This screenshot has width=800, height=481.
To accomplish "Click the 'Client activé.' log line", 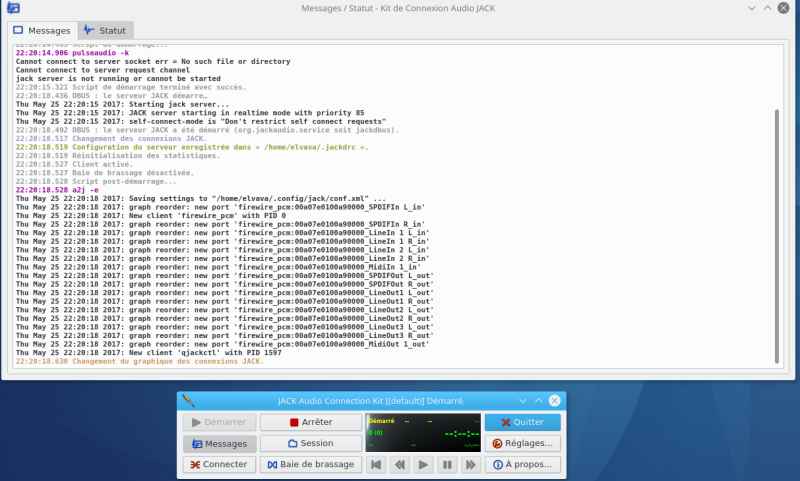I will (x=74, y=164).
